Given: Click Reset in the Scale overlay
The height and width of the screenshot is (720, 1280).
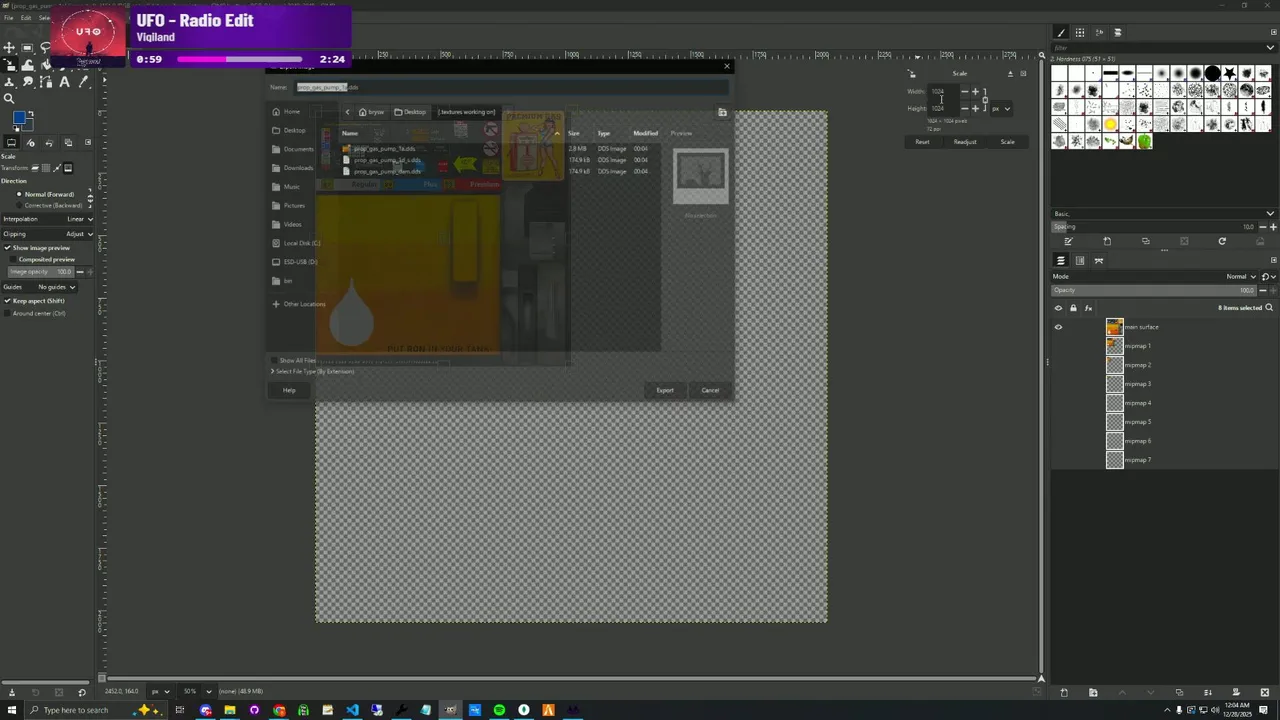Looking at the screenshot, I should coord(923,142).
